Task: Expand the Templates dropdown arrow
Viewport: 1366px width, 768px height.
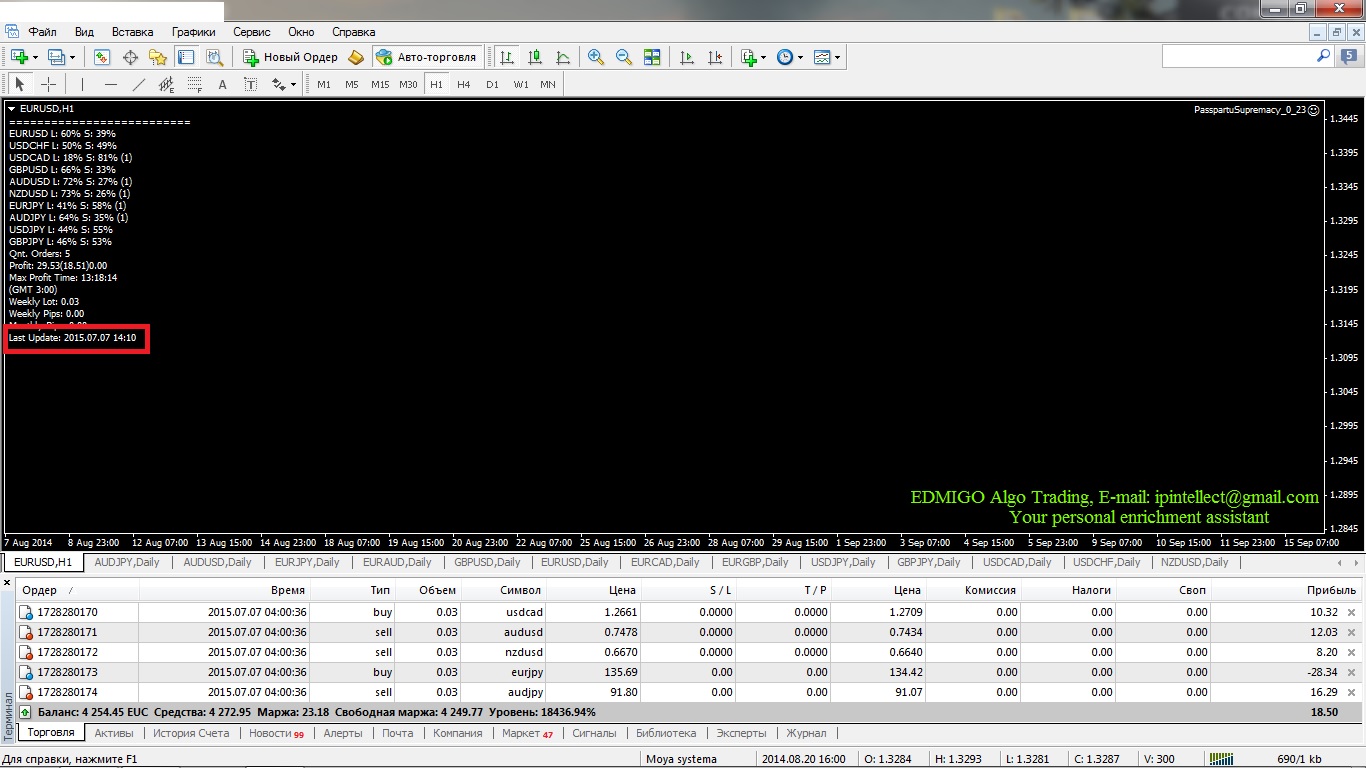Action: [837, 57]
